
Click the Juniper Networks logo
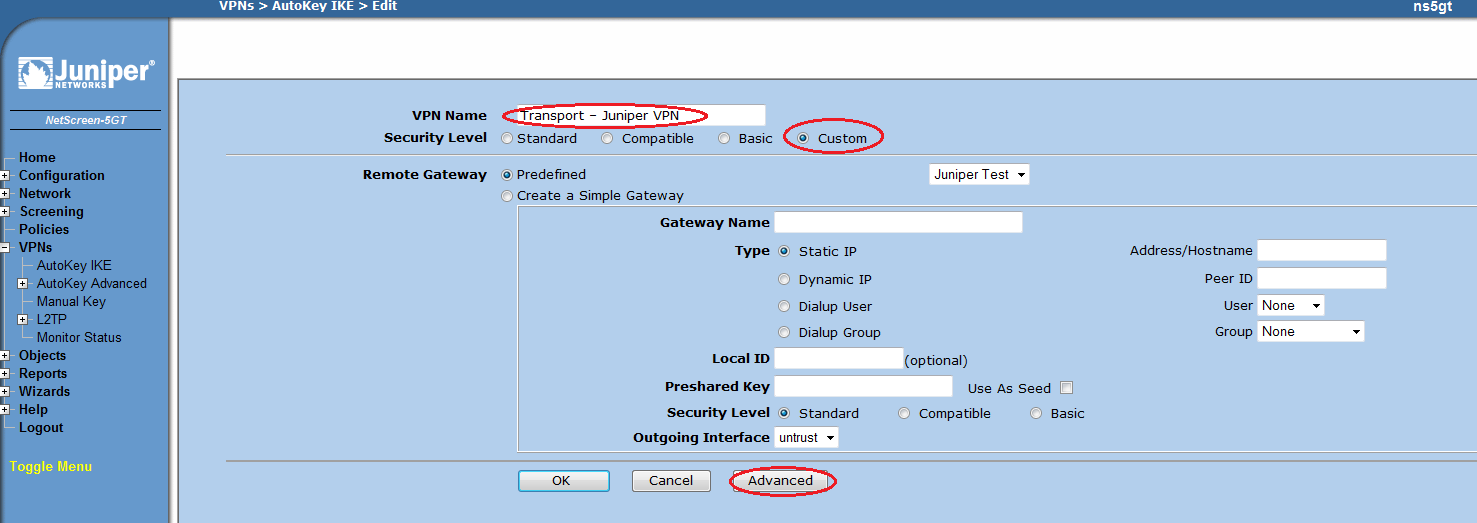tap(86, 74)
